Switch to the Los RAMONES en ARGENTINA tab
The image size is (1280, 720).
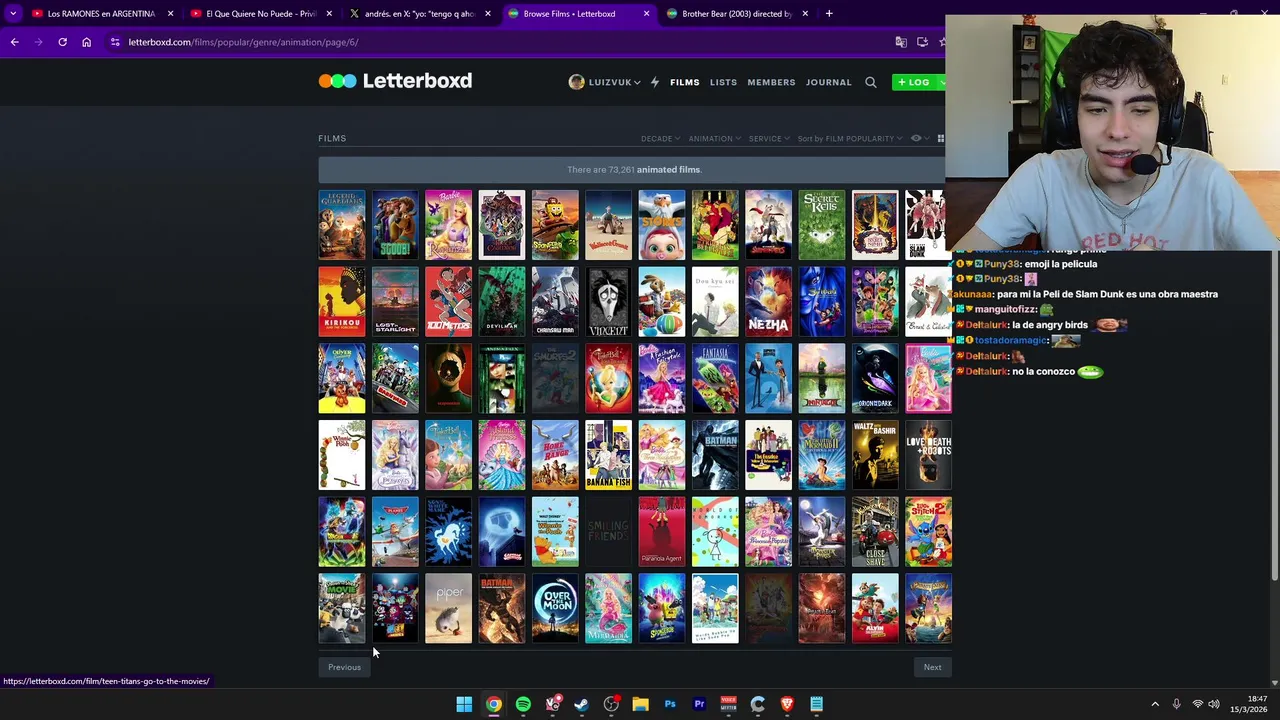pos(101,14)
